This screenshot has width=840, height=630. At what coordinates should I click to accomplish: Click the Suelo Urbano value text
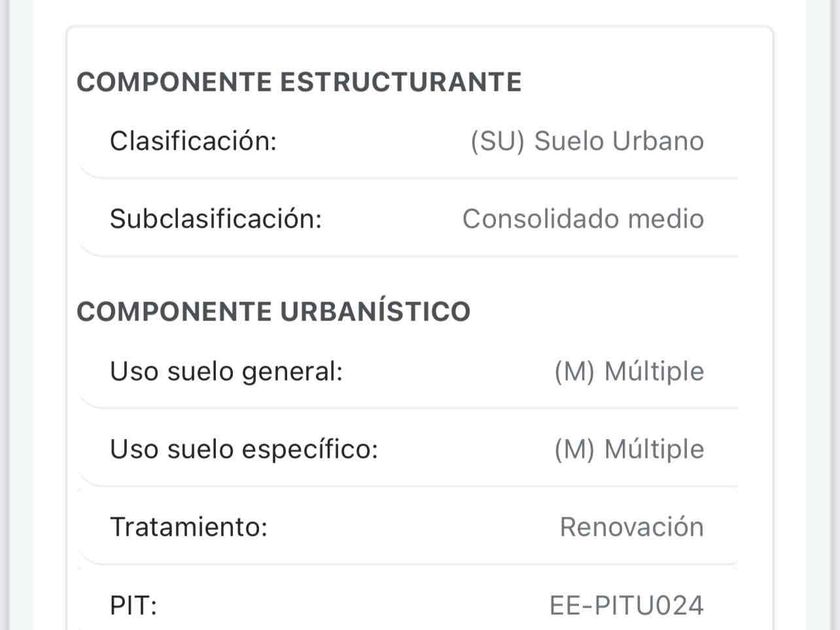pos(619,141)
